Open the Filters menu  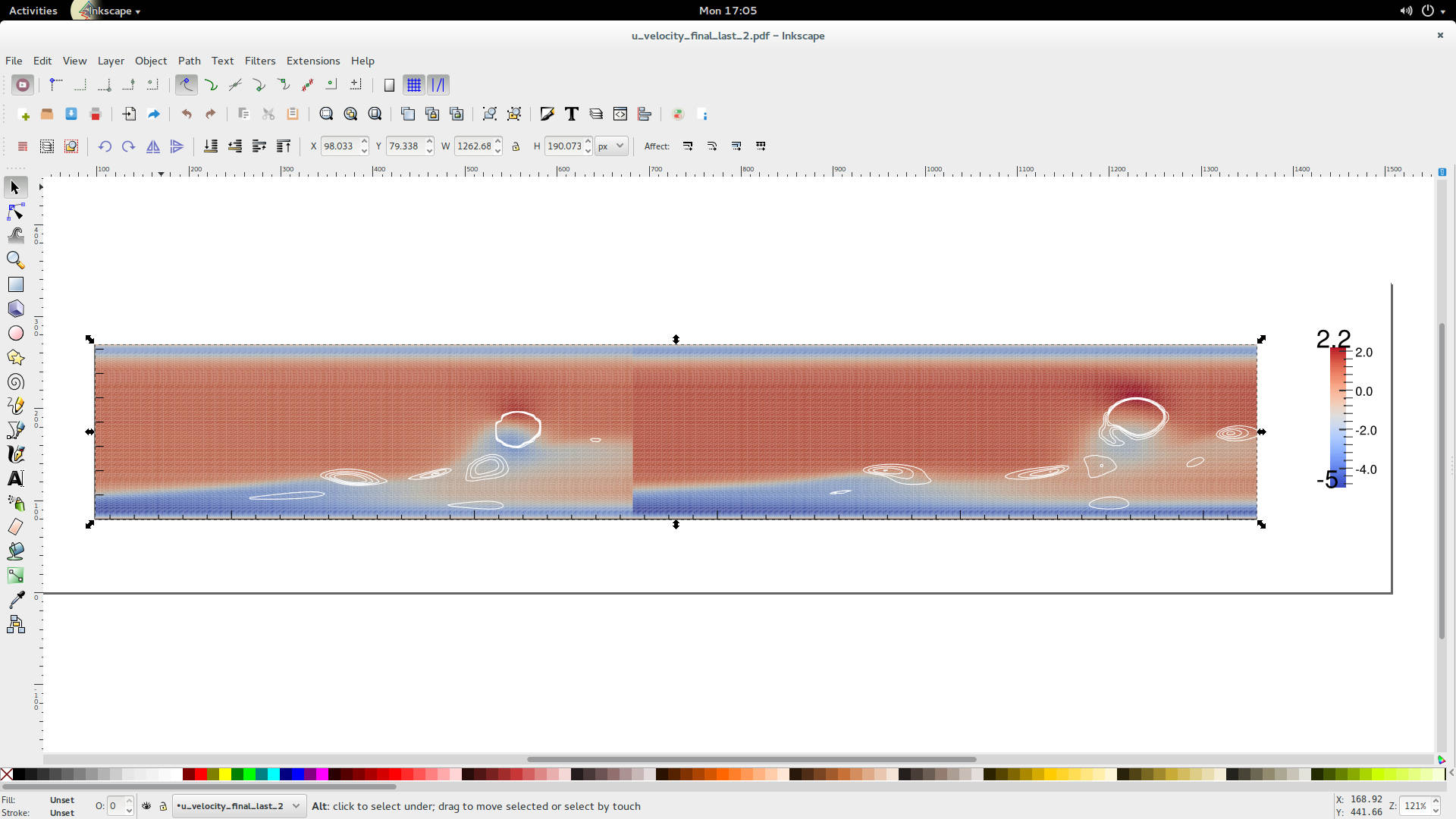(x=260, y=61)
